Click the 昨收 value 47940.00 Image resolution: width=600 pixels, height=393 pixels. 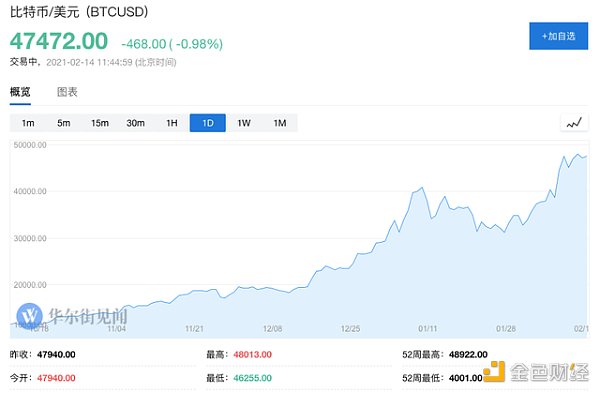pyautogui.click(x=56, y=354)
